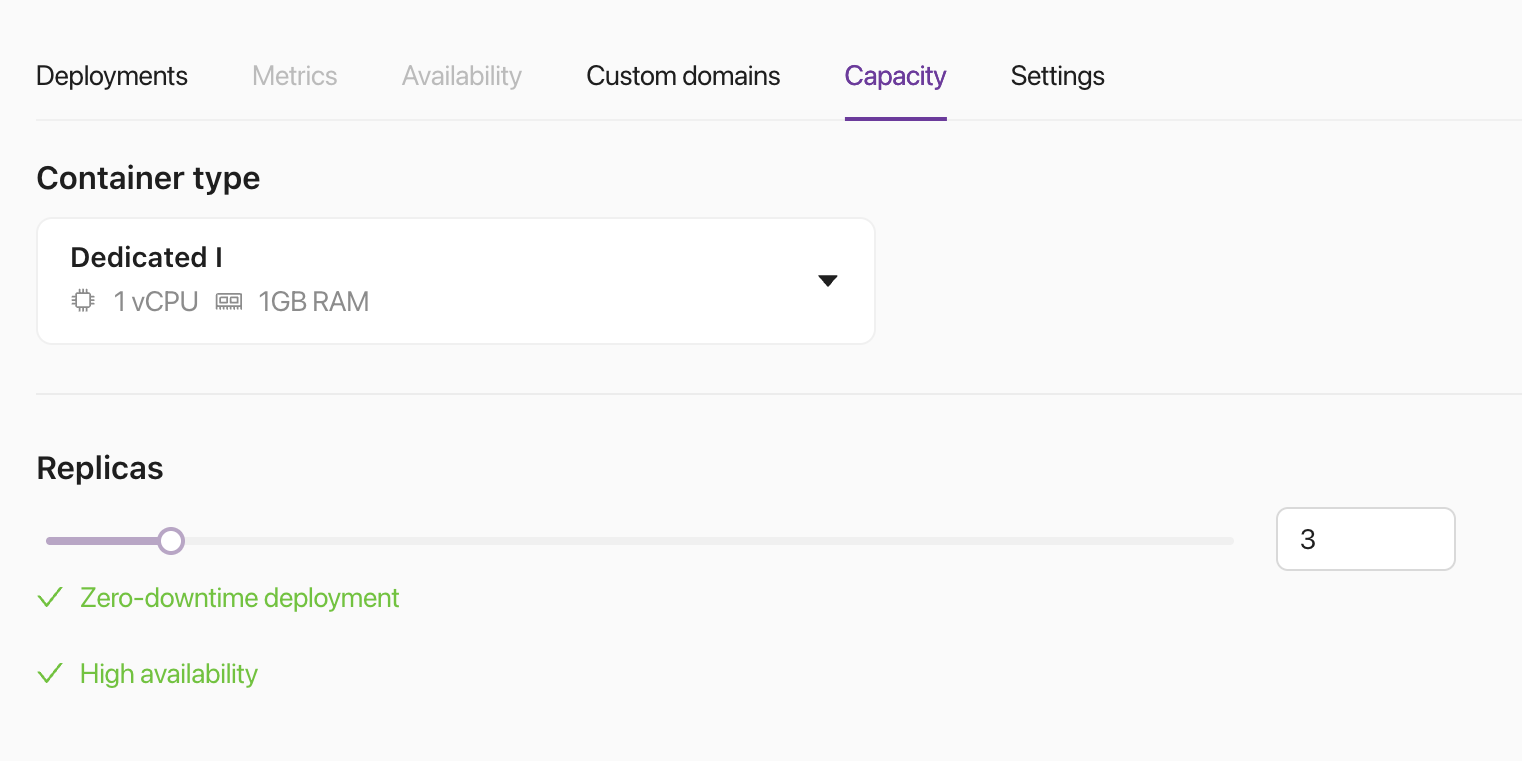
Task: Click the CPU chip icon showing 1 vCPU
Action: pyautogui.click(x=82, y=300)
